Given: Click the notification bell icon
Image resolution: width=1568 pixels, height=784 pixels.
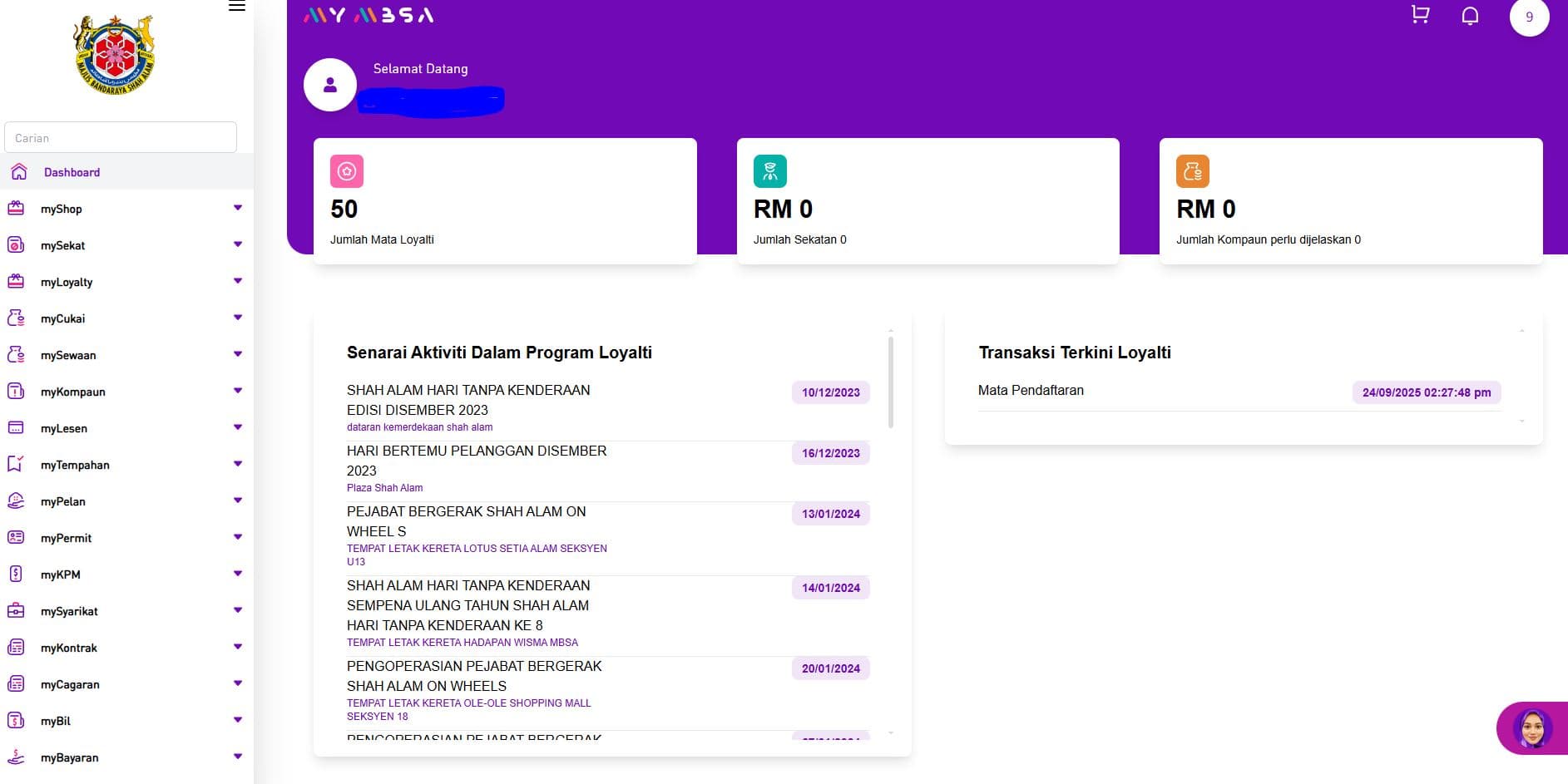Looking at the screenshot, I should point(1470,15).
